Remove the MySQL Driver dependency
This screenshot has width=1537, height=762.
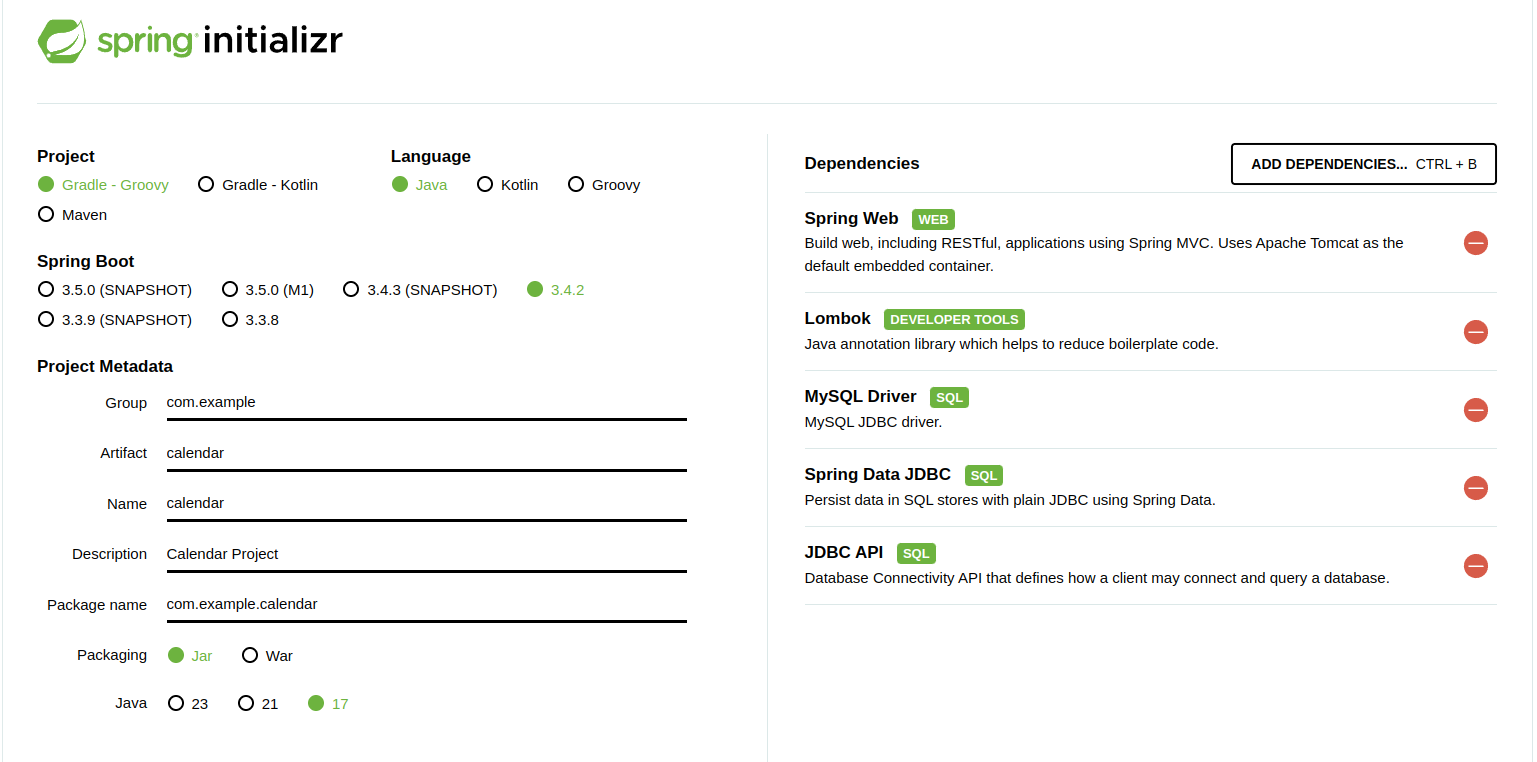[x=1475, y=410]
